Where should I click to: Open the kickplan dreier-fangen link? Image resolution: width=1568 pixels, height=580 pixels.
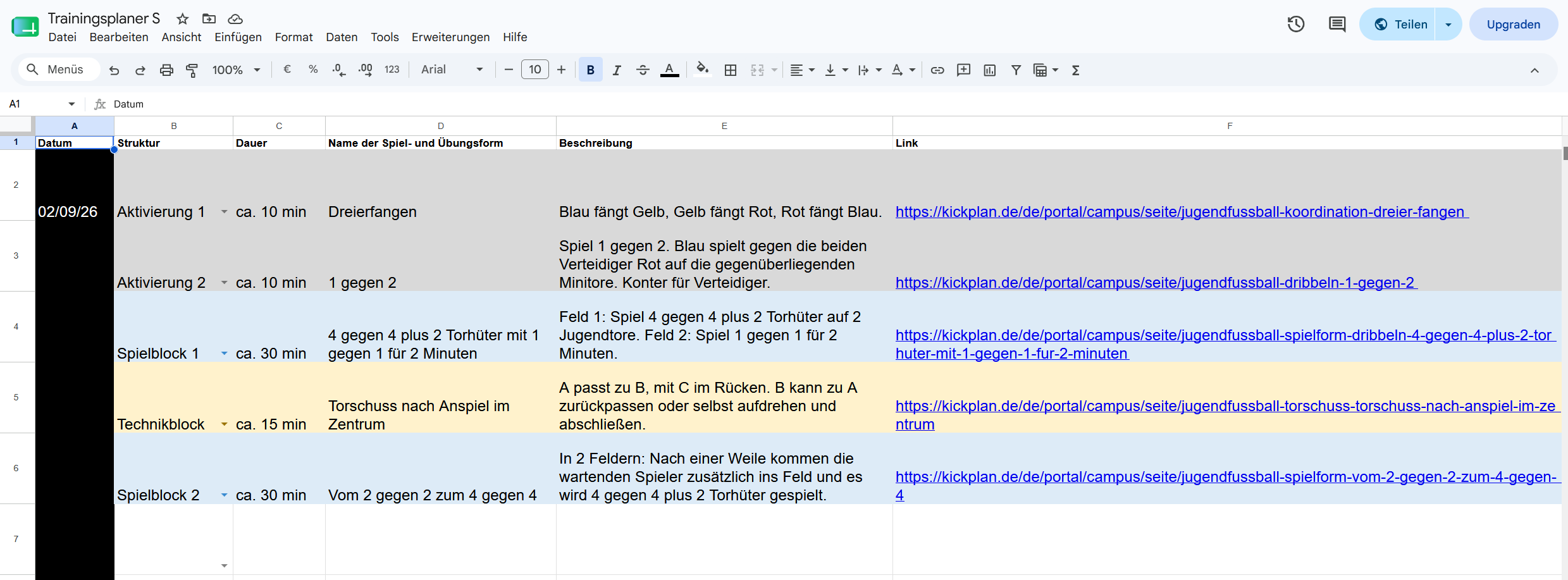click(1181, 212)
